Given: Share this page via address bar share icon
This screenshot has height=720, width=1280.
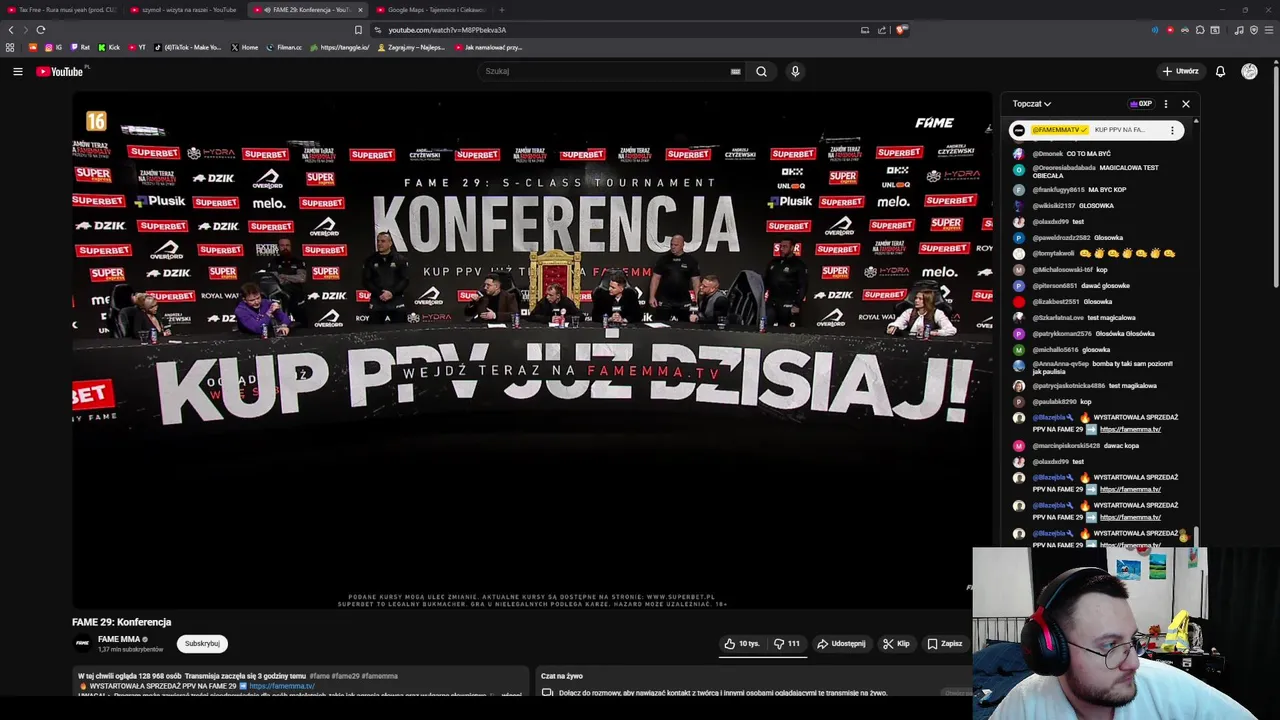Looking at the screenshot, I should [x=882, y=30].
